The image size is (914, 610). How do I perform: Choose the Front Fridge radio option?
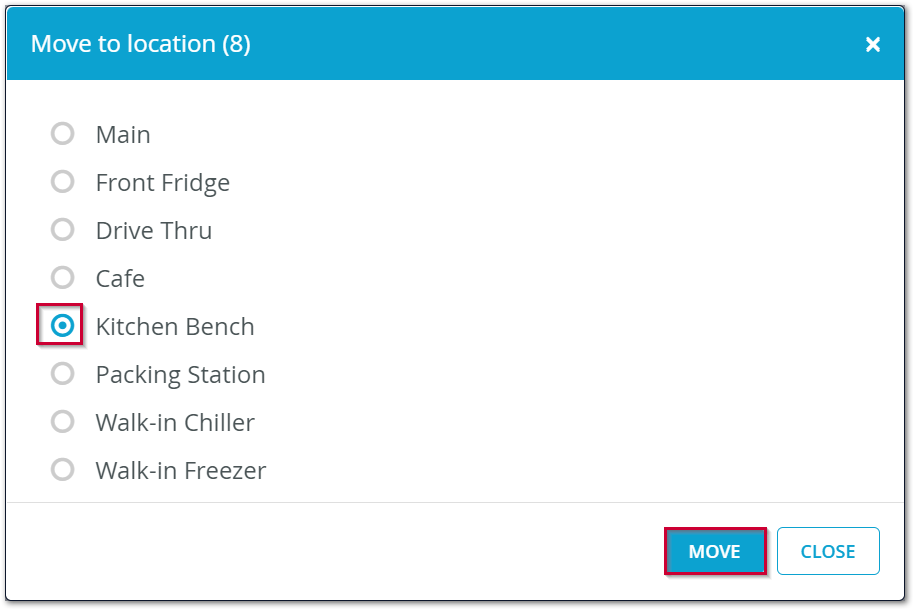click(63, 181)
